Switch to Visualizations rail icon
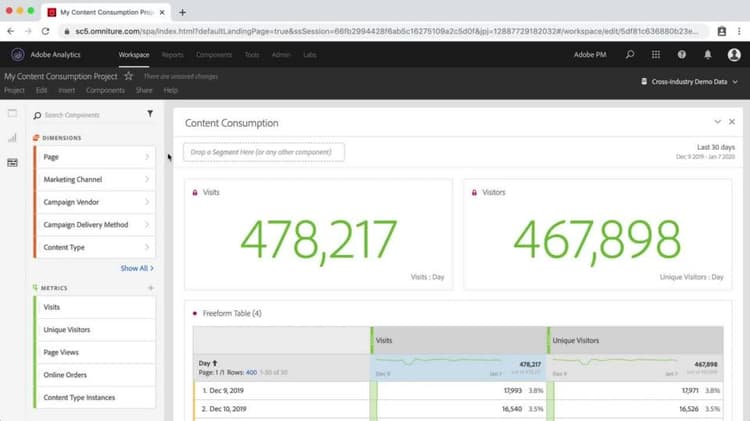This screenshot has height=421, width=750. pyautogui.click(x=12, y=138)
